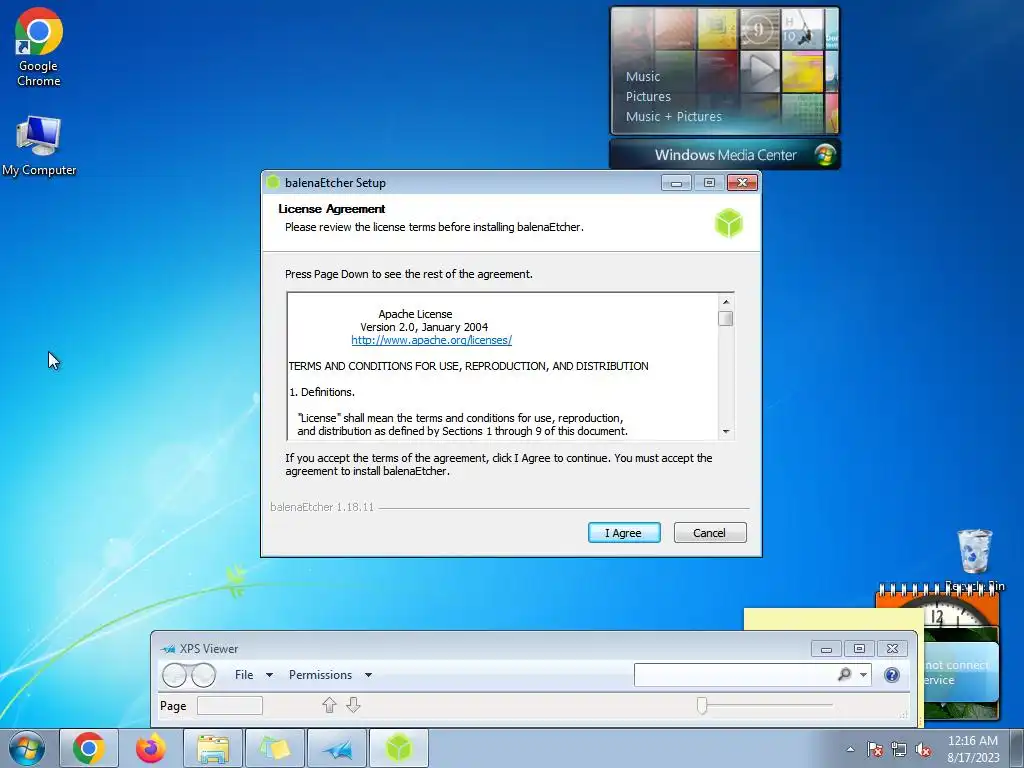Click the Windows Media Center logo orb
The width and height of the screenshot is (1024, 768).
coord(825,155)
